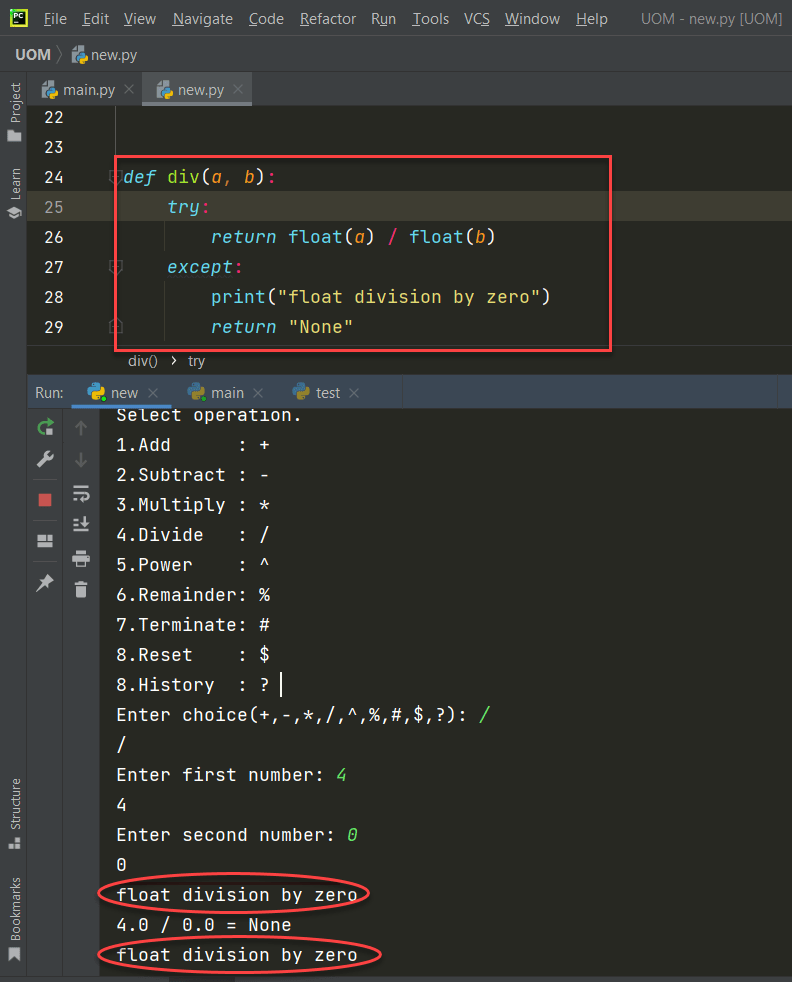Restore layout using the run panel layout icon
This screenshot has width=792, height=982.
click(x=45, y=540)
